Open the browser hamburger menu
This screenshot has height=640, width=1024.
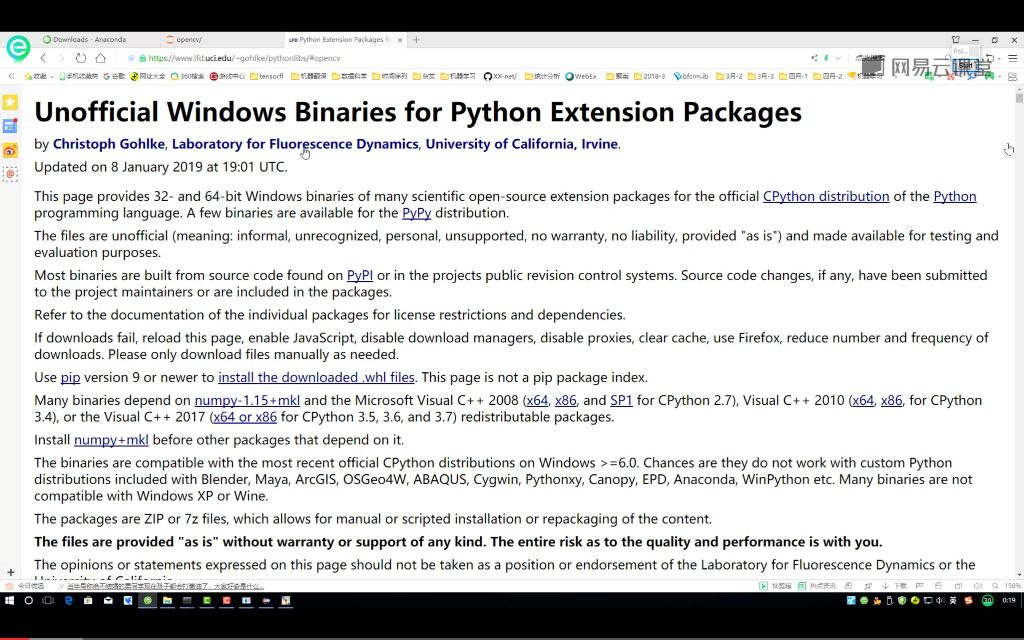[x=1012, y=58]
